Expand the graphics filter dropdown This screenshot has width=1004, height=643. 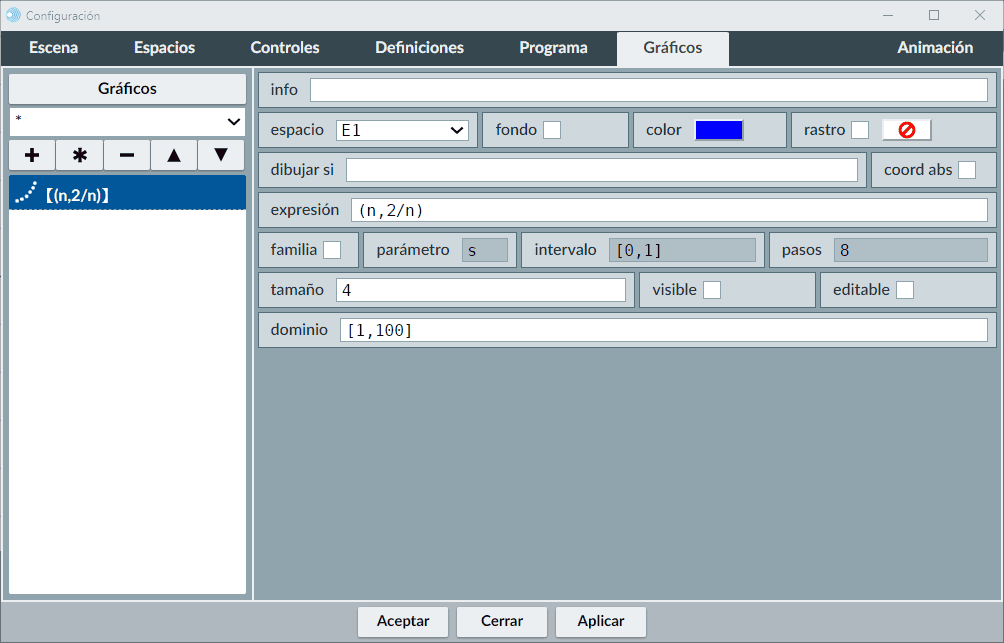tap(127, 121)
